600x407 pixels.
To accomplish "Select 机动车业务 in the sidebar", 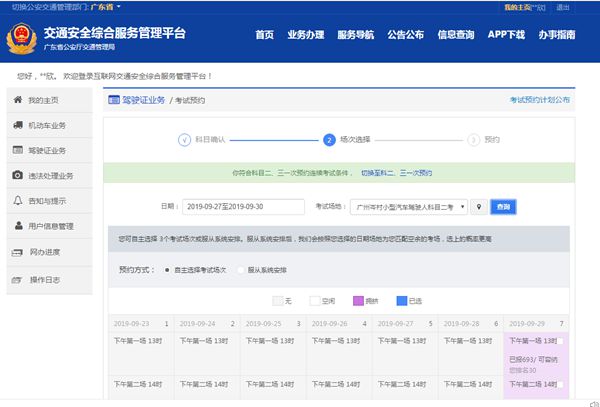I will (x=49, y=125).
